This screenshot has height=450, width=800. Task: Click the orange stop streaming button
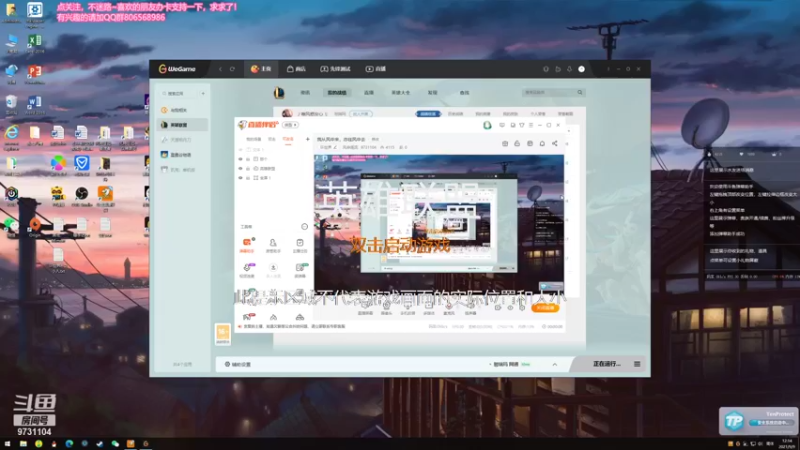click(x=545, y=308)
